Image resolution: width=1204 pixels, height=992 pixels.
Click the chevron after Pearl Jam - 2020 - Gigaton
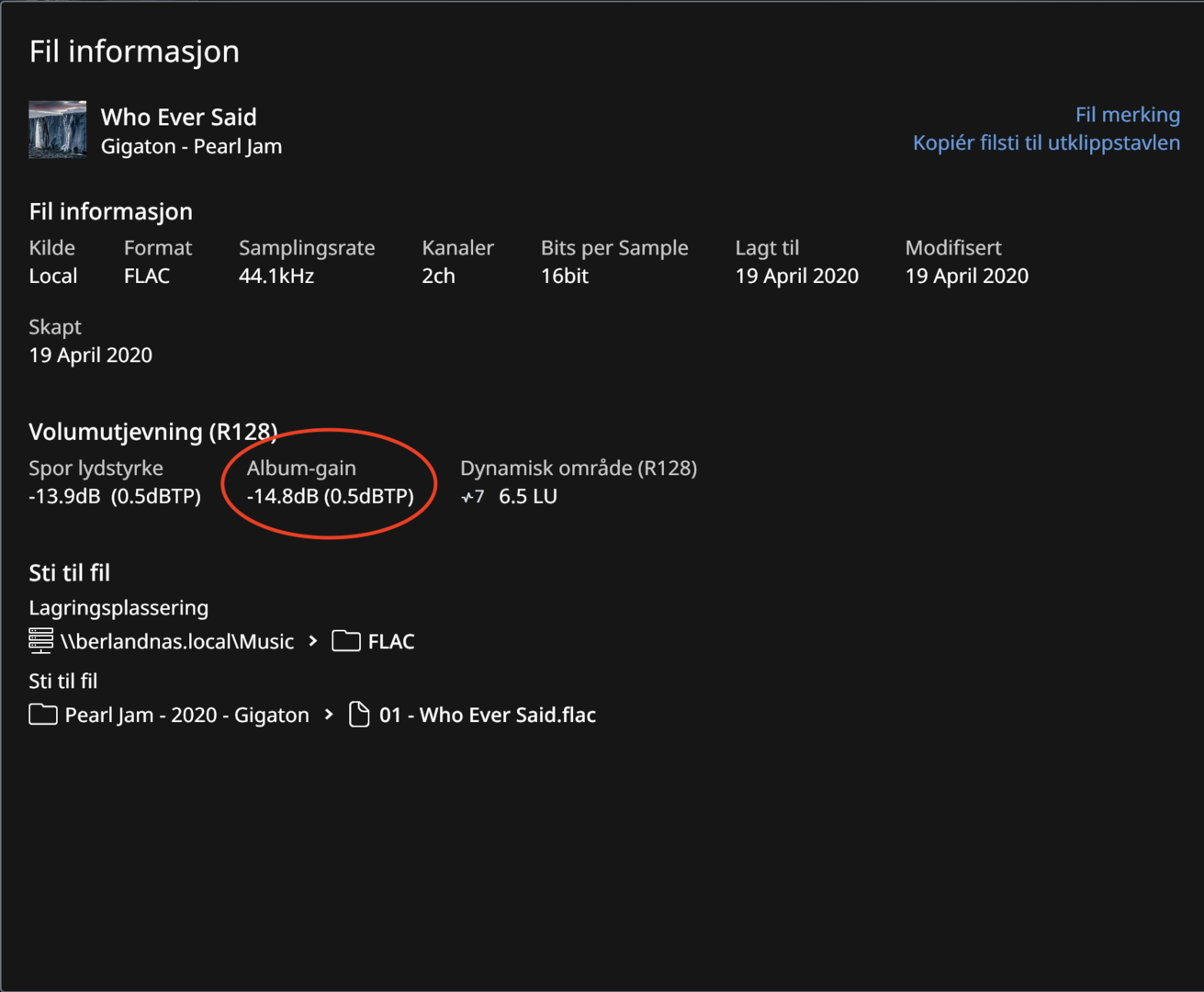pyautogui.click(x=329, y=715)
